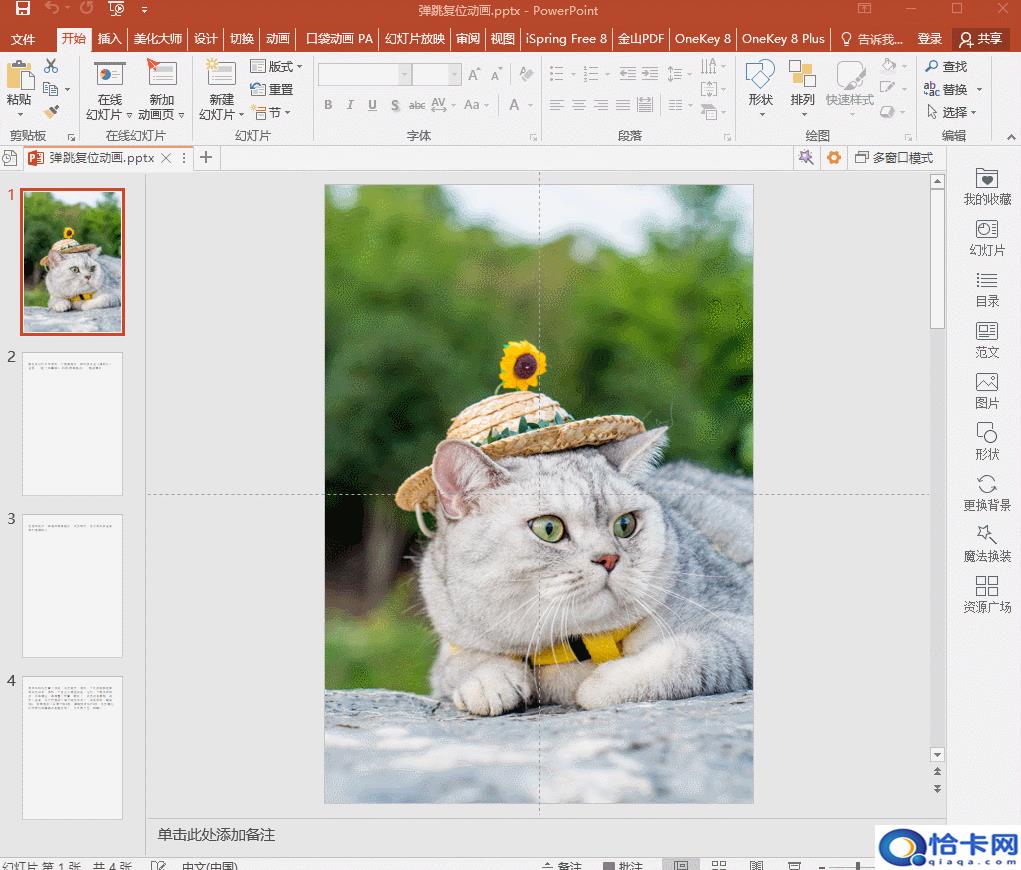This screenshot has width=1021, height=870.
Task: Toggle Italic formatting in the ribbon
Action: click(350, 105)
